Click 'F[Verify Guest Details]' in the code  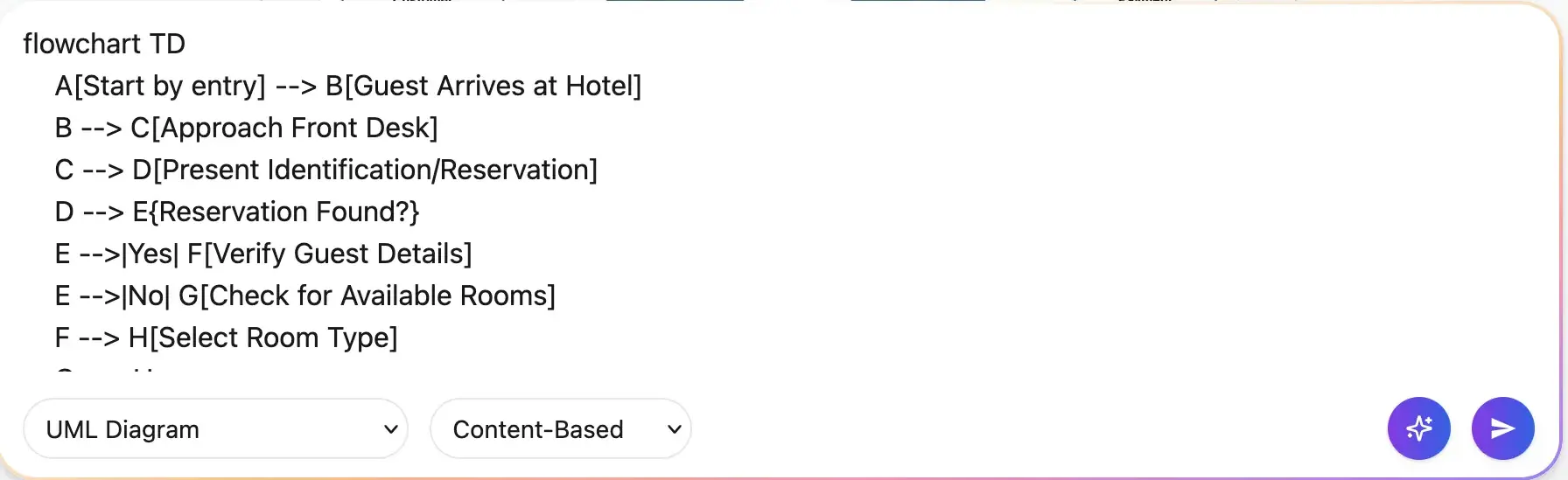tap(330, 254)
